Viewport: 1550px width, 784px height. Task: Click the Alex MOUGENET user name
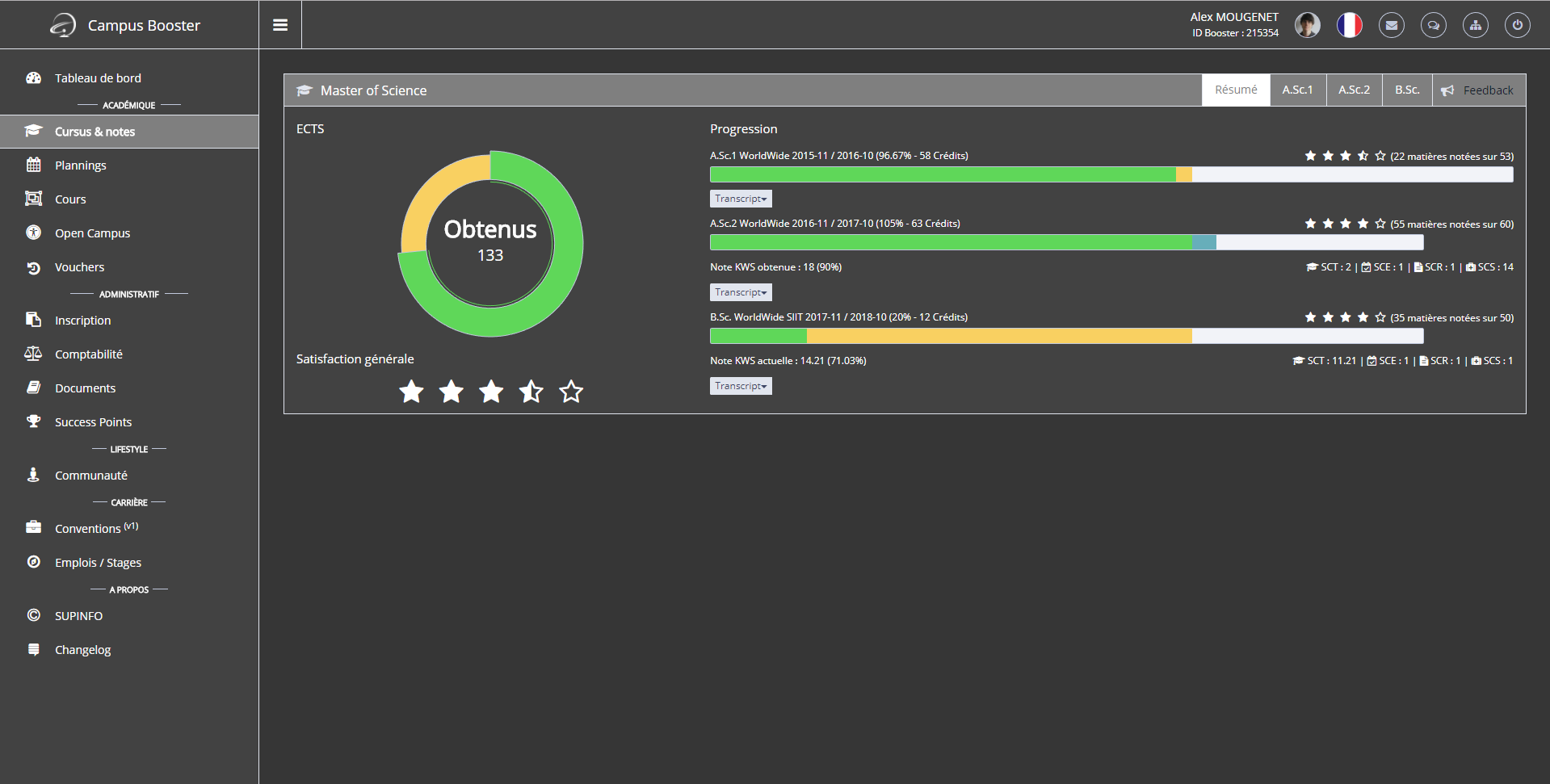click(1234, 17)
